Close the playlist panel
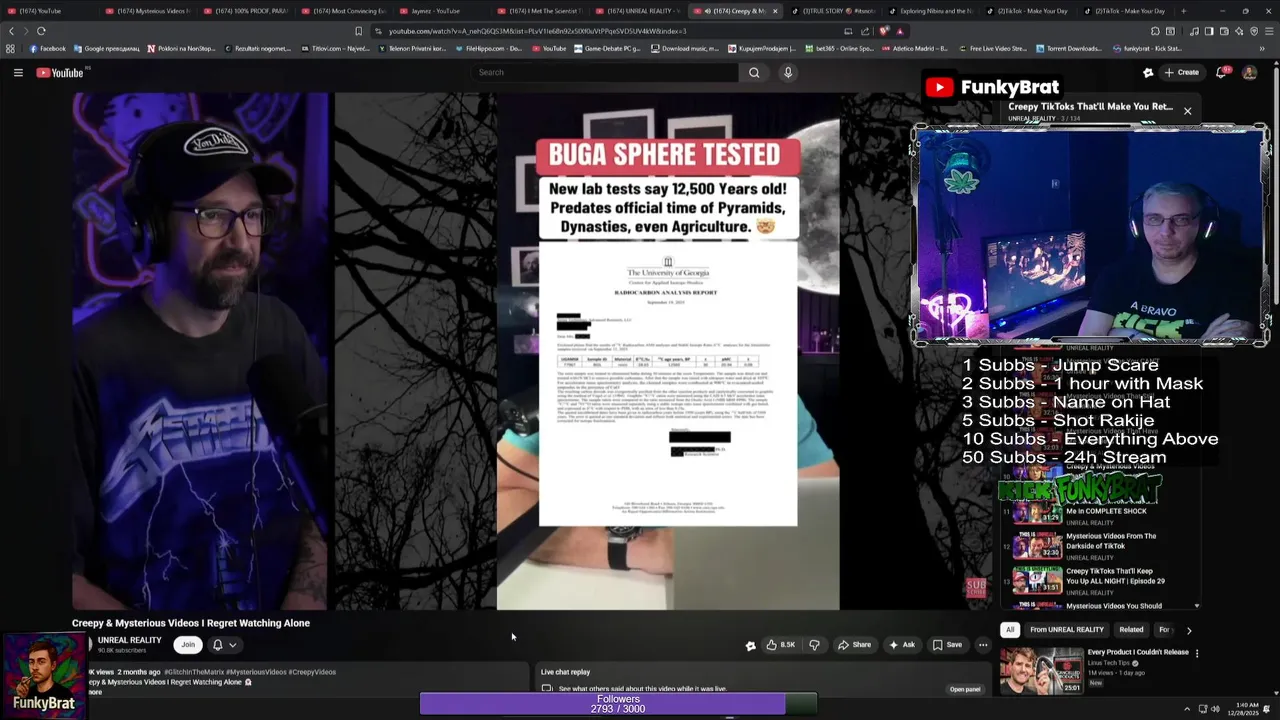This screenshot has height=720, width=1280. pos(1187,111)
